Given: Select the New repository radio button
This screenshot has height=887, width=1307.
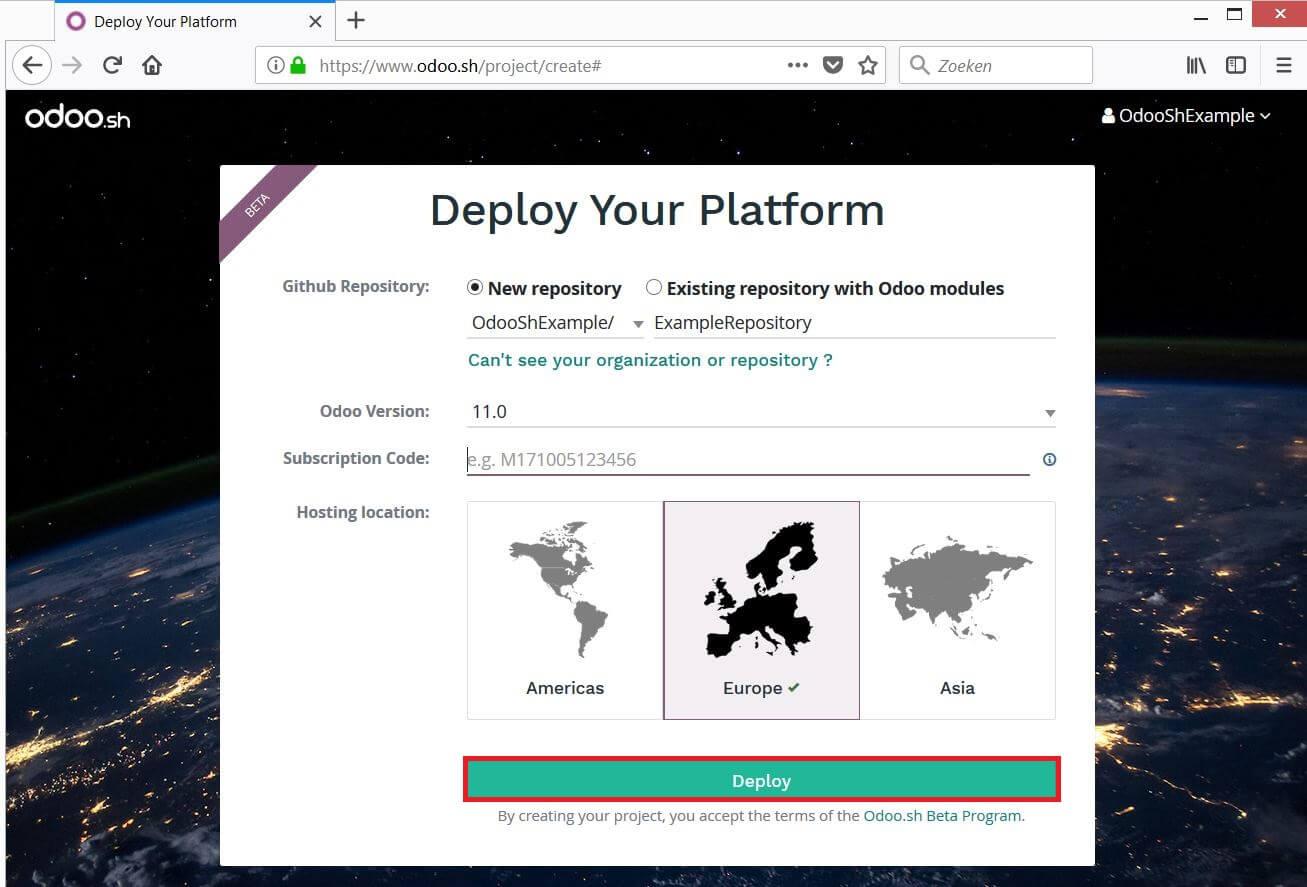Looking at the screenshot, I should pyautogui.click(x=475, y=288).
